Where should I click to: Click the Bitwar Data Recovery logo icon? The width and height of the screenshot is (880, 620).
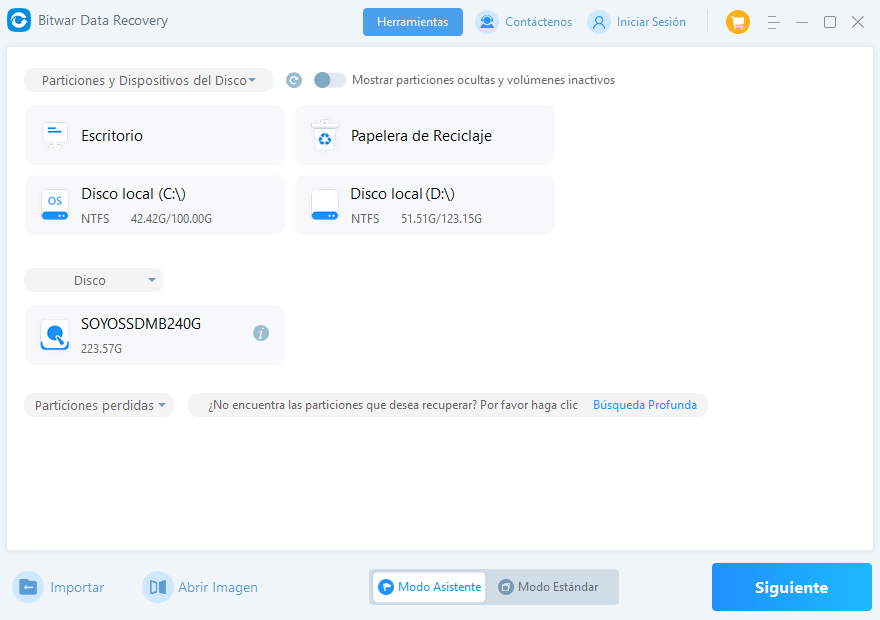point(19,21)
